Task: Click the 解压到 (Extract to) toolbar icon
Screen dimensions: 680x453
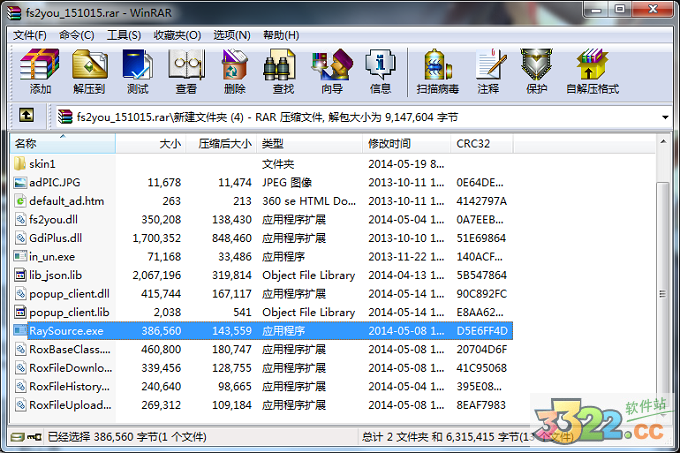Action: click(89, 65)
